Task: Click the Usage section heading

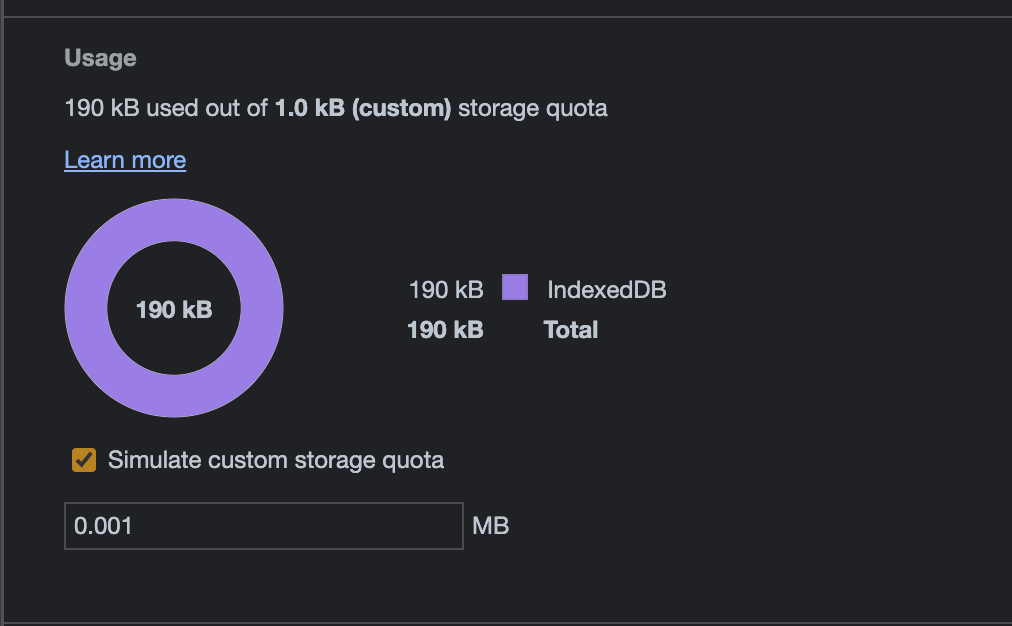Action: pyautogui.click(x=100, y=58)
